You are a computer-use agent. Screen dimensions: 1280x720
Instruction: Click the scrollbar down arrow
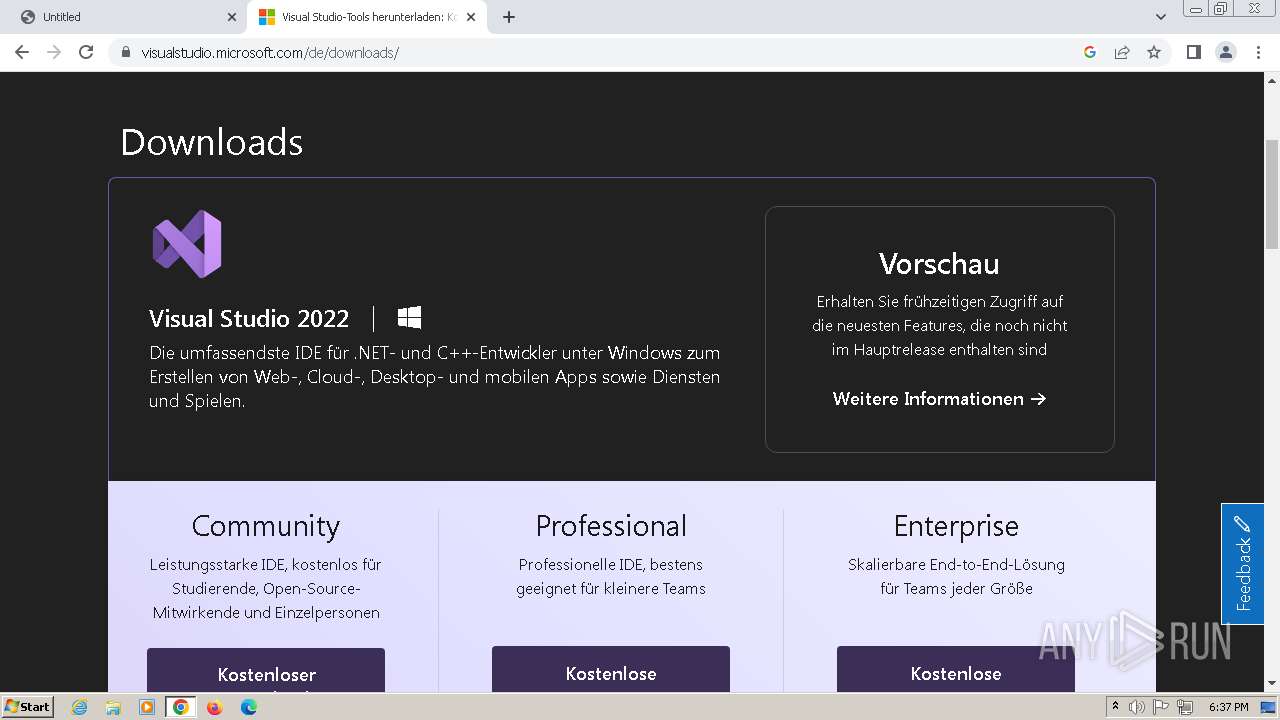(1271, 684)
